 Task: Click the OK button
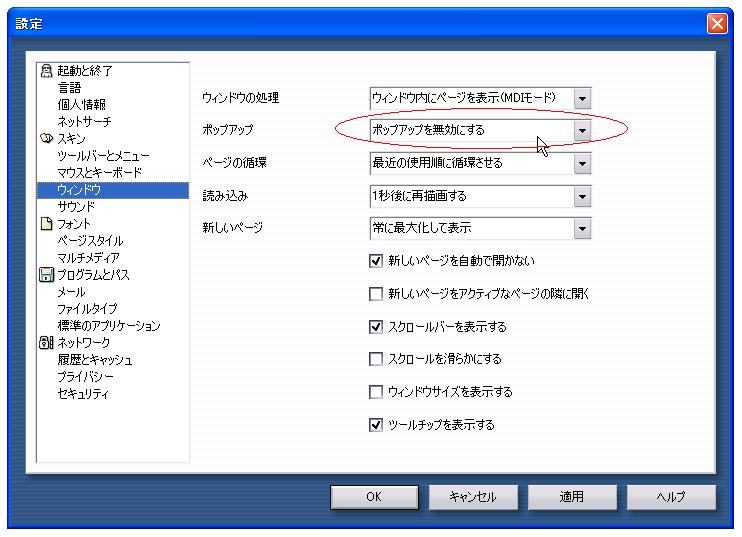point(374,497)
